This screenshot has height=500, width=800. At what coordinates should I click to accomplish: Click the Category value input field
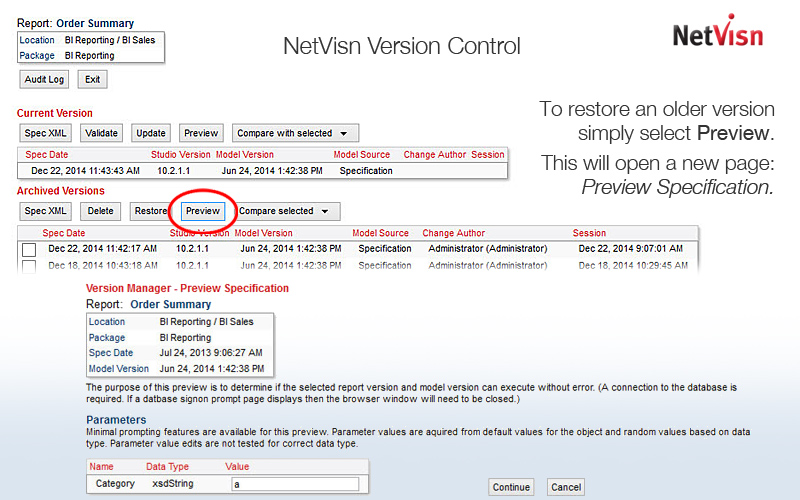[295, 484]
